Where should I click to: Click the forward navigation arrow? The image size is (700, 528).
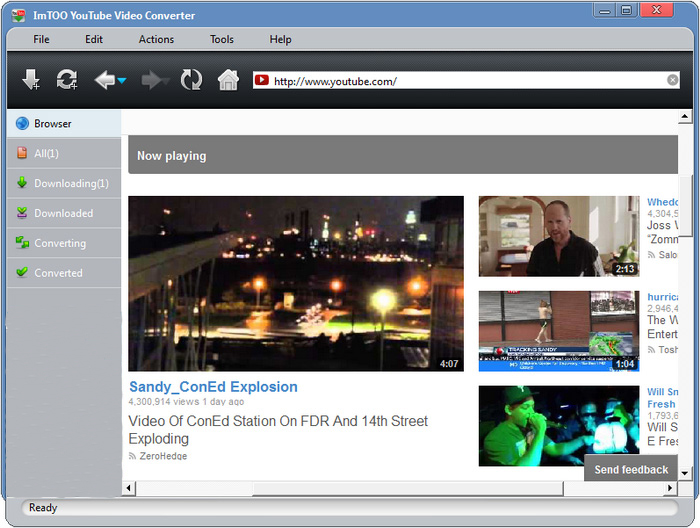[152, 80]
